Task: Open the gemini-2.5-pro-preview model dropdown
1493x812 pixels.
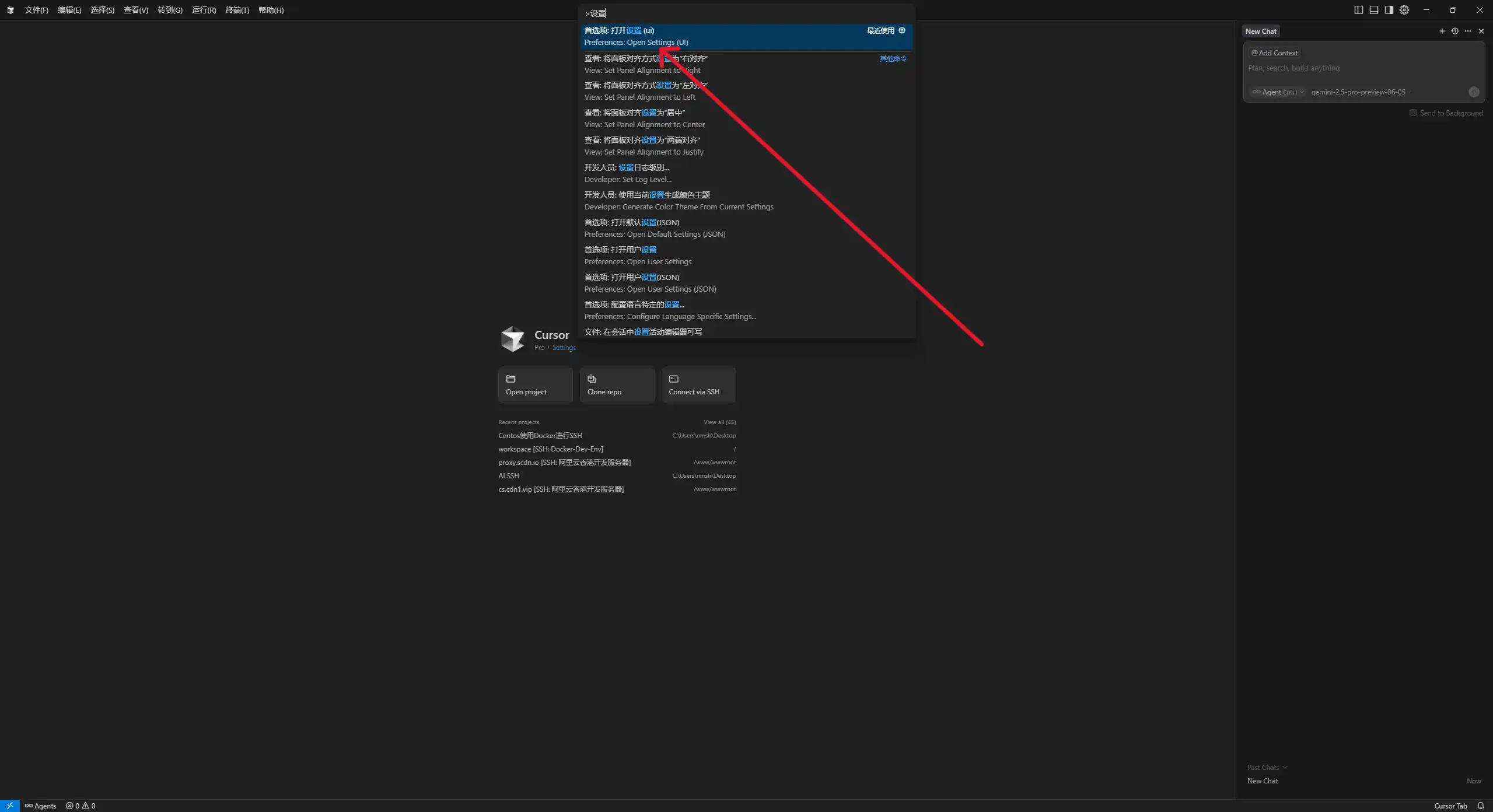Action: pos(1359,92)
